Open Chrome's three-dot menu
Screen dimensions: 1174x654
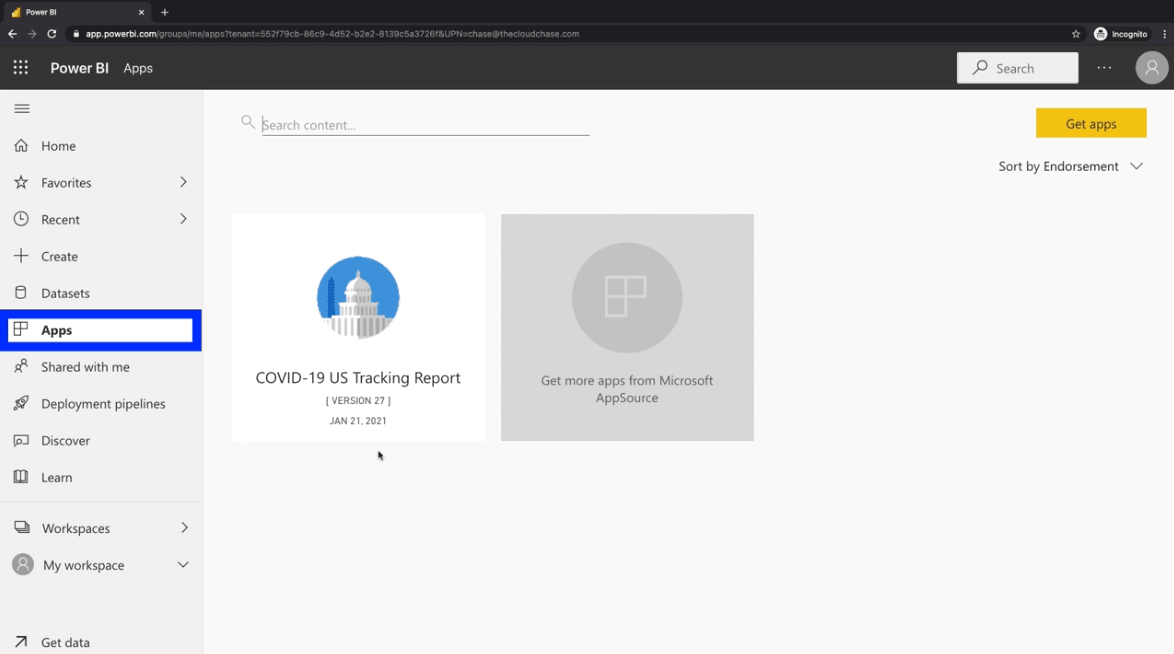(1164, 34)
